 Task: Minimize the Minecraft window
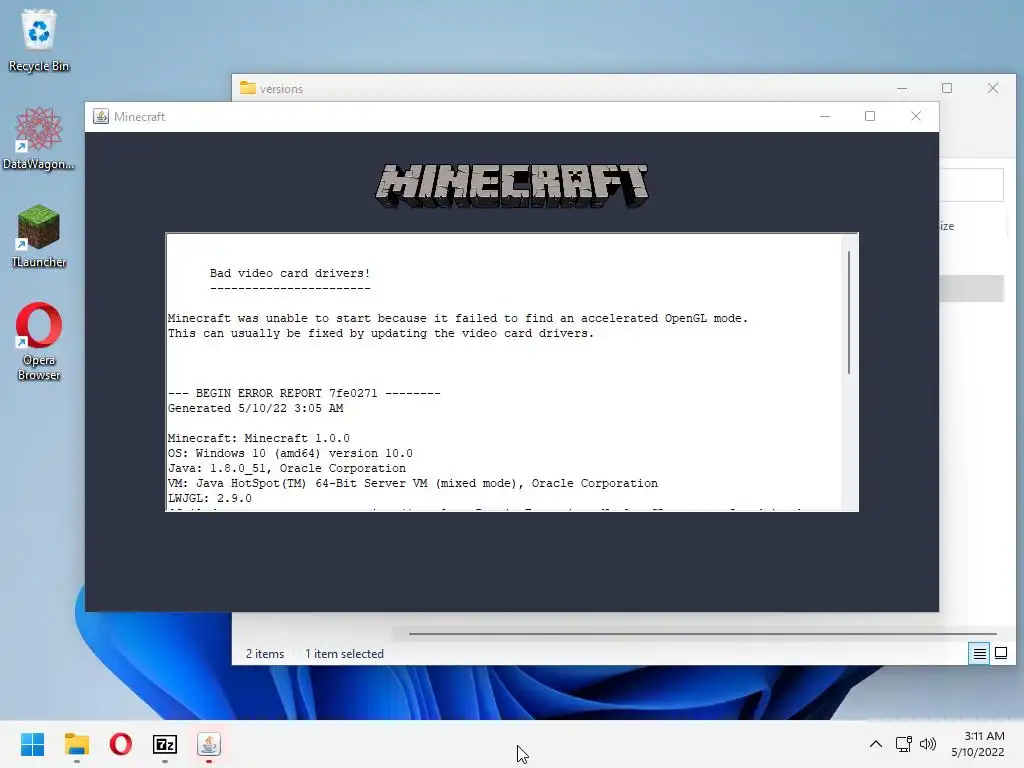pos(825,116)
